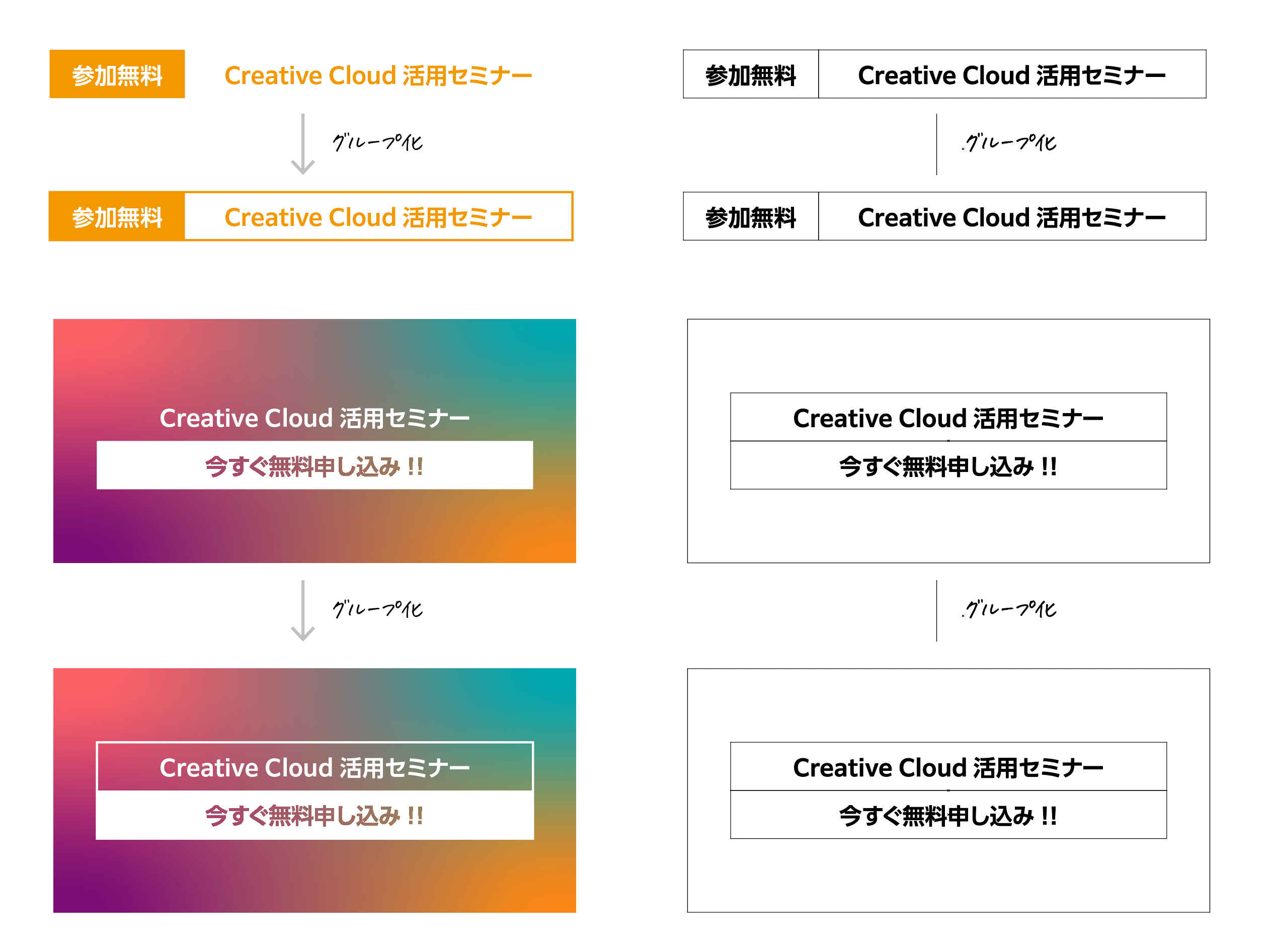The width and height of the screenshot is (1271, 952).
Task: Click the orange 参加無料 badge standing apart from its title
Action: pos(117,74)
